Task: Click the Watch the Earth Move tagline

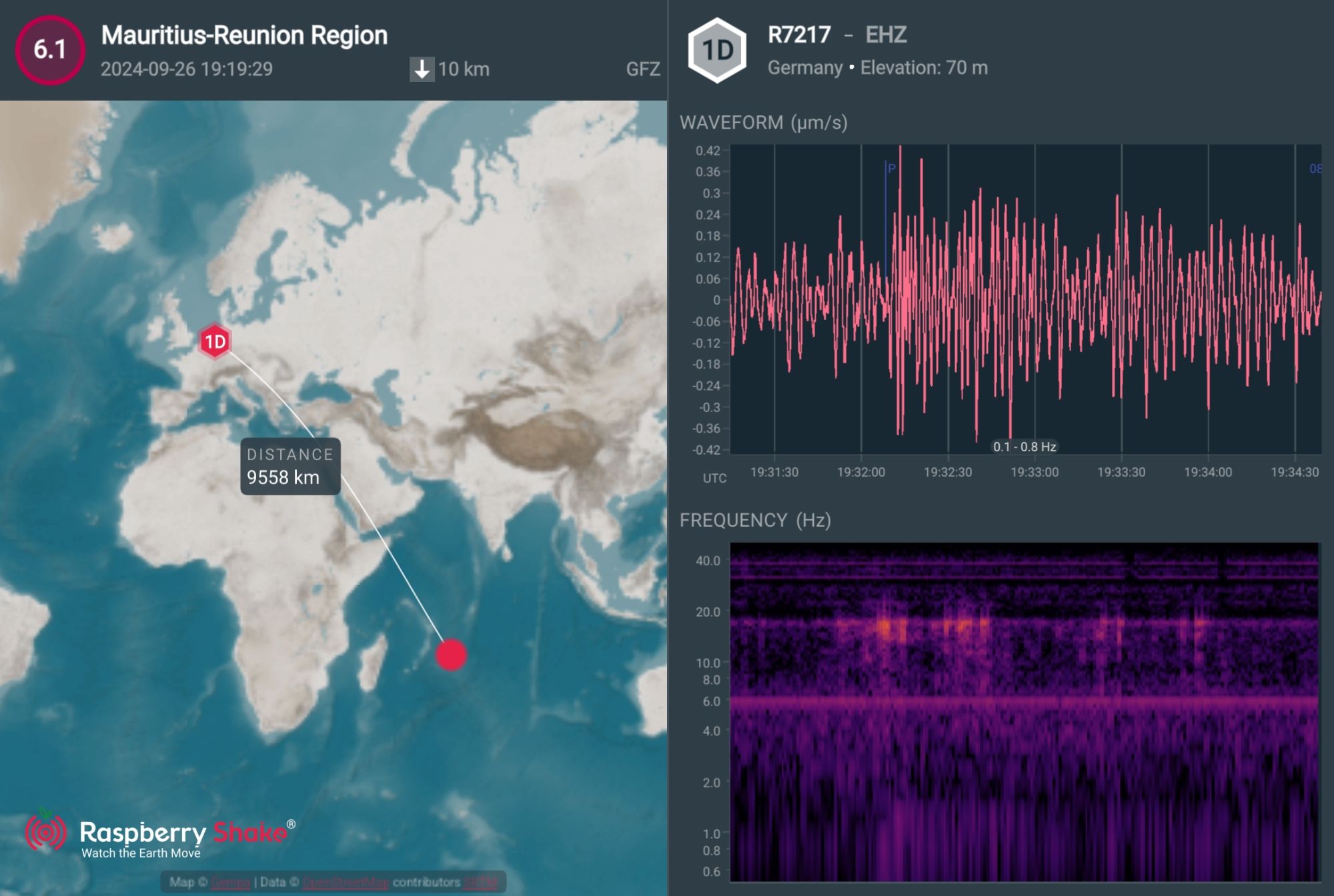Action: pos(141,853)
